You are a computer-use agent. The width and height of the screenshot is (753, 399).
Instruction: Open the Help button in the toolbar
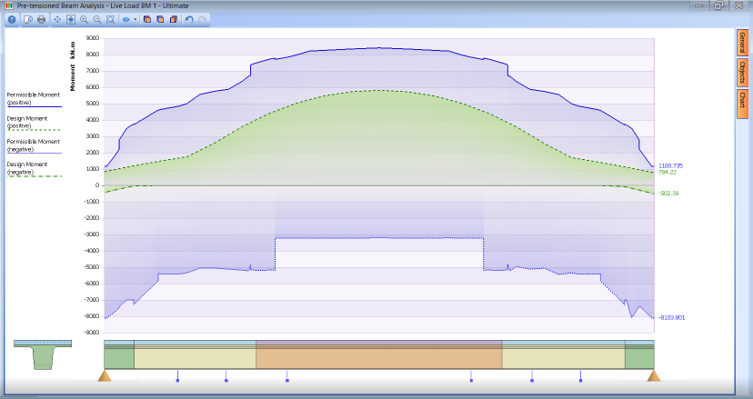pos(12,20)
